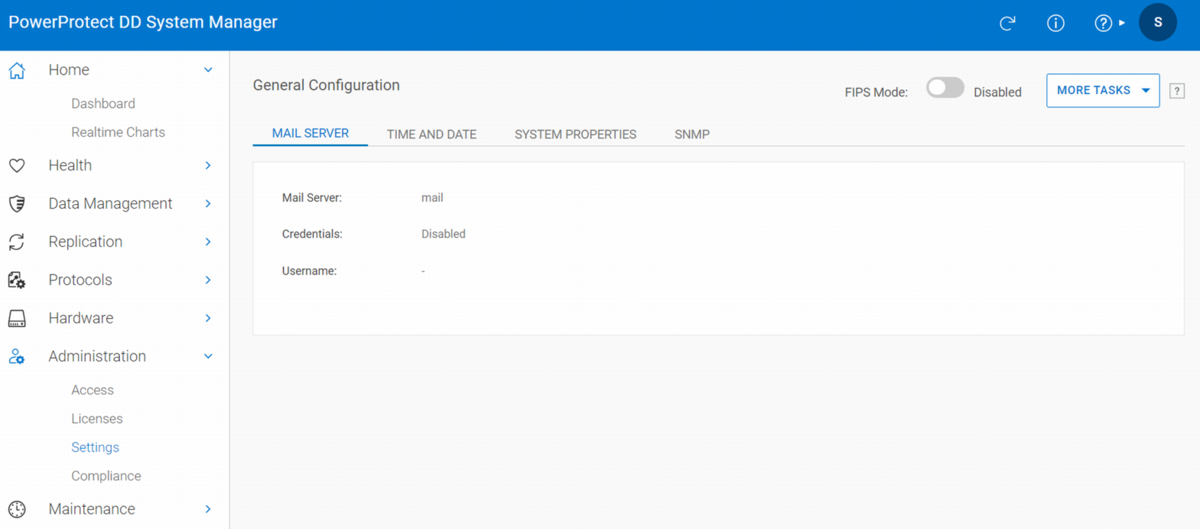This screenshot has width=1200, height=529.
Task: Click the Protocols menu label
Action: tap(80, 280)
